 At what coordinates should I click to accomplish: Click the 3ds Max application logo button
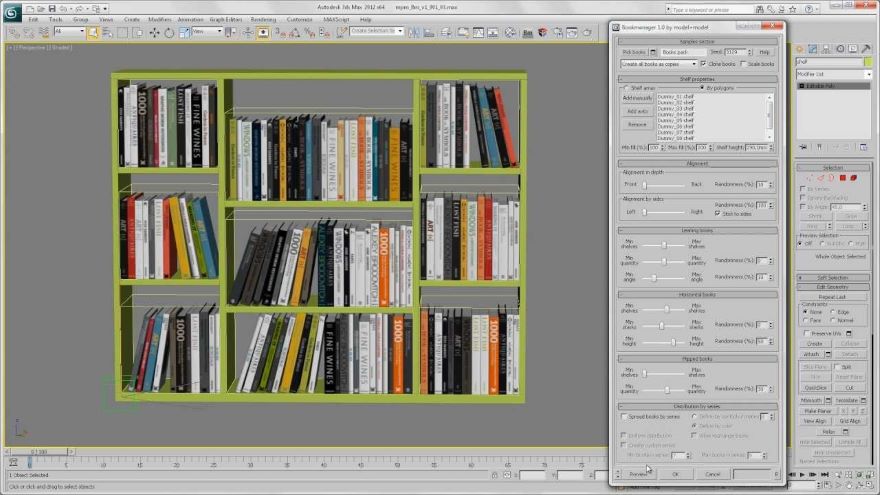(13, 12)
